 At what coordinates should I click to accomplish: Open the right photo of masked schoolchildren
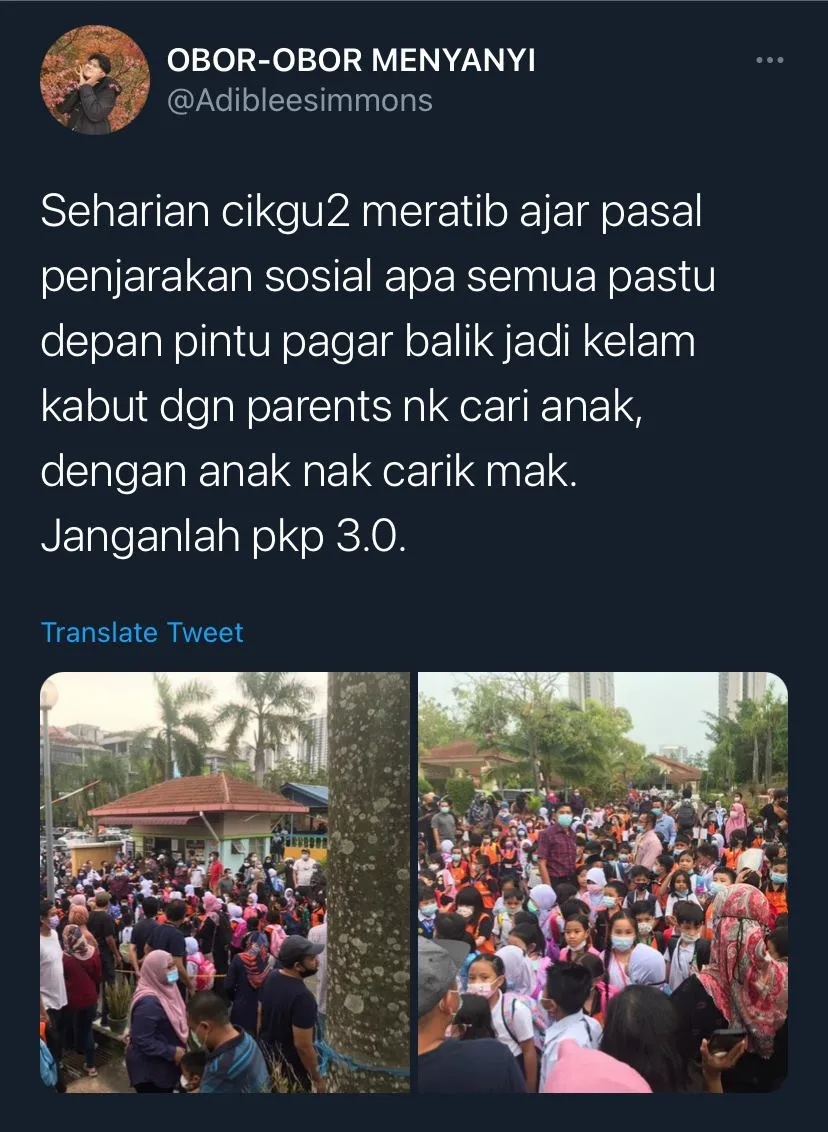[603, 881]
